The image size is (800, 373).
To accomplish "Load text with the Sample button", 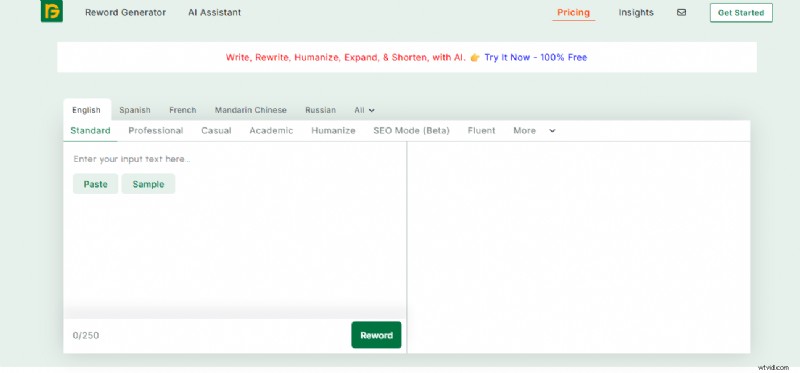I will [x=148, y=184].
